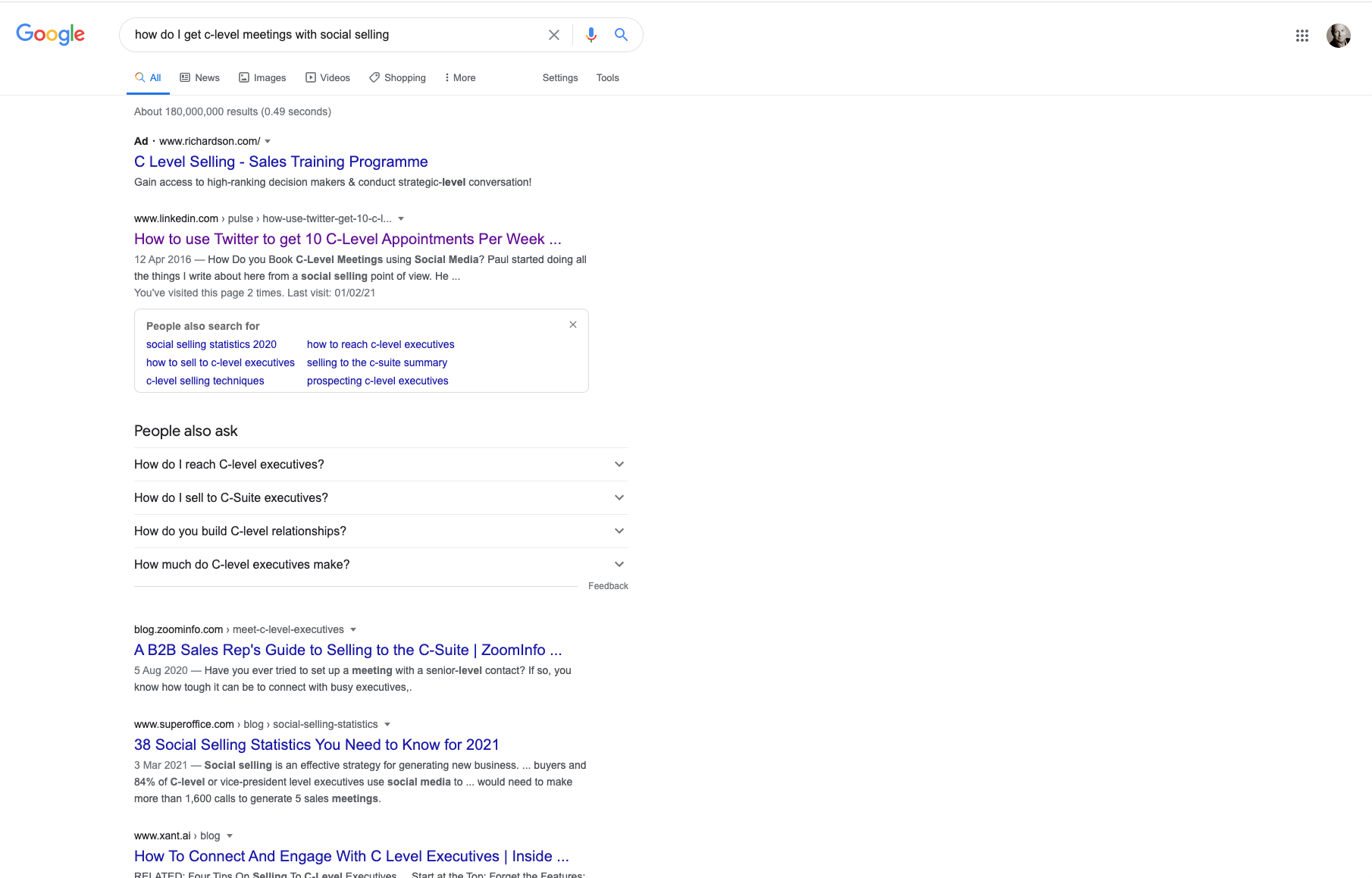The height and width of the screenshot is (878, 1372).
Task: Open the More search types menu
Action: point(459,77)
